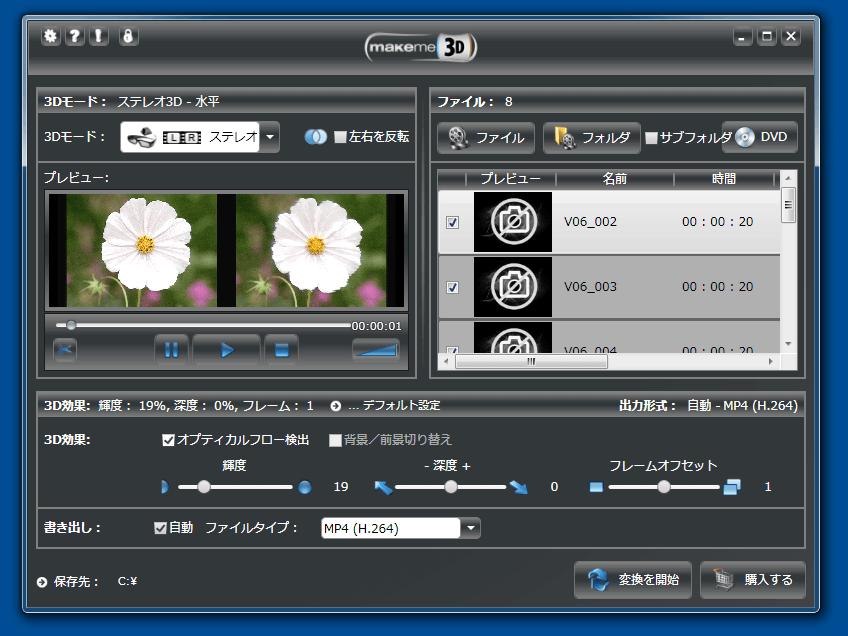The width and height of the screenshot is (848, 636).
Task: Click the 深度 depth slider handle
Action: [451, 487]
